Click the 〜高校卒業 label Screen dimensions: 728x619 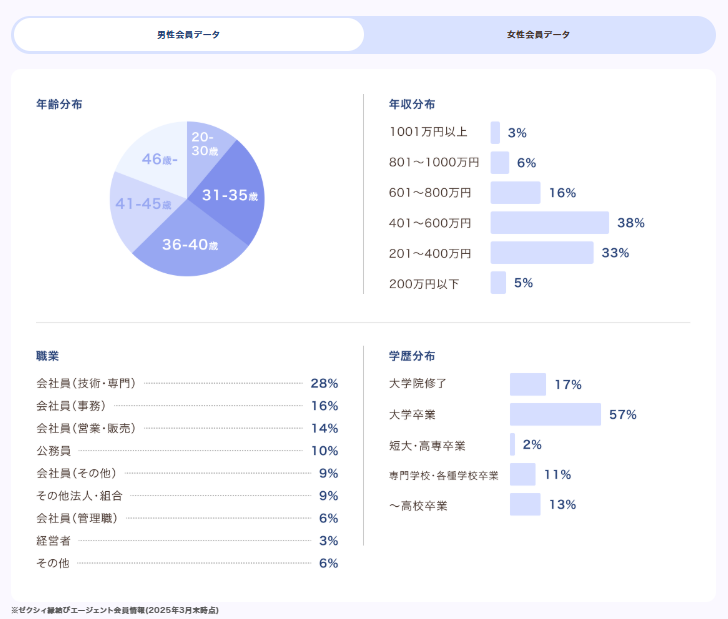418,506
